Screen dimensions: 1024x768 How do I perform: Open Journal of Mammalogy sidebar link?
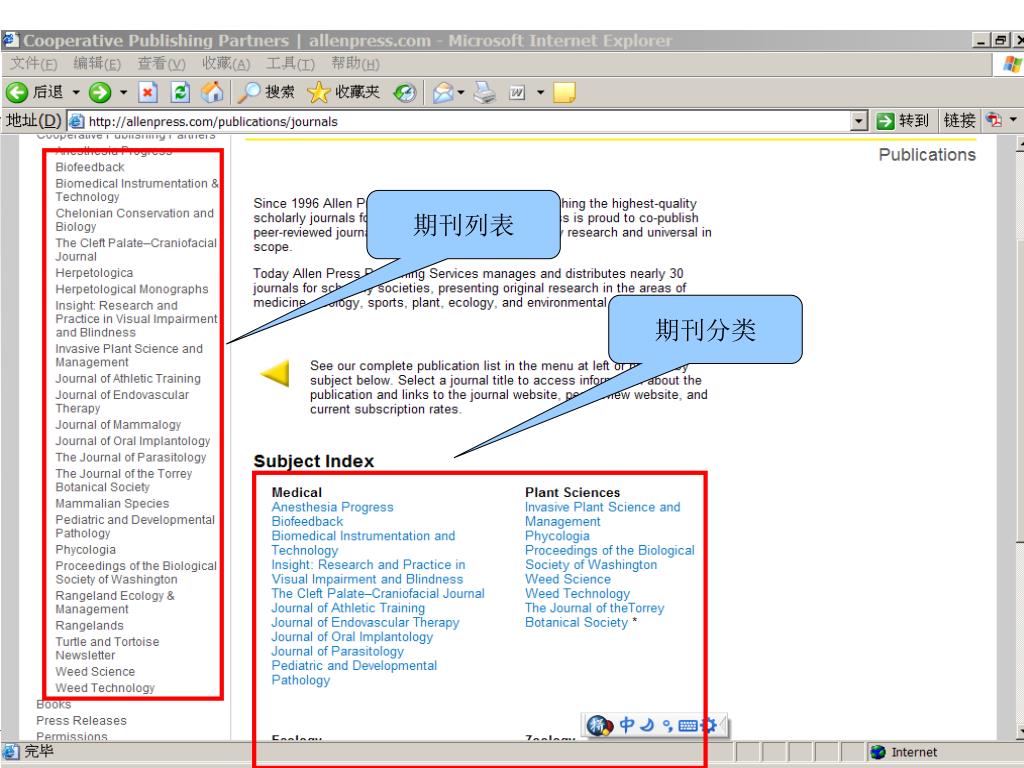118,424
